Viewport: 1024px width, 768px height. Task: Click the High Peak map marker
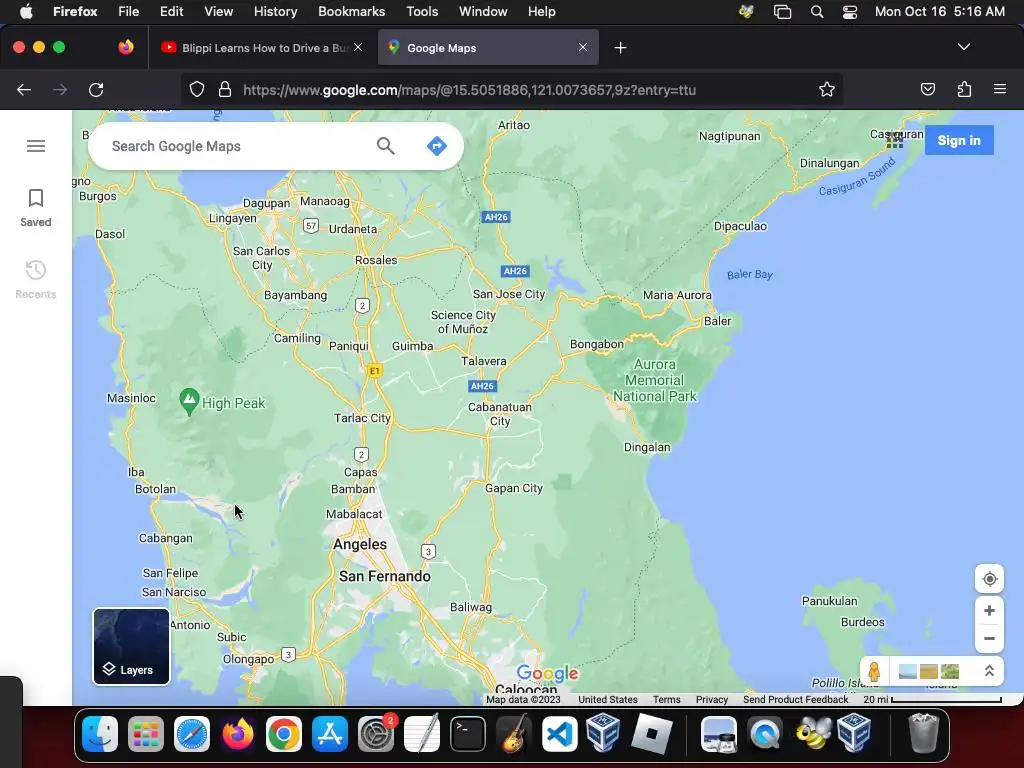pos(189,401)
